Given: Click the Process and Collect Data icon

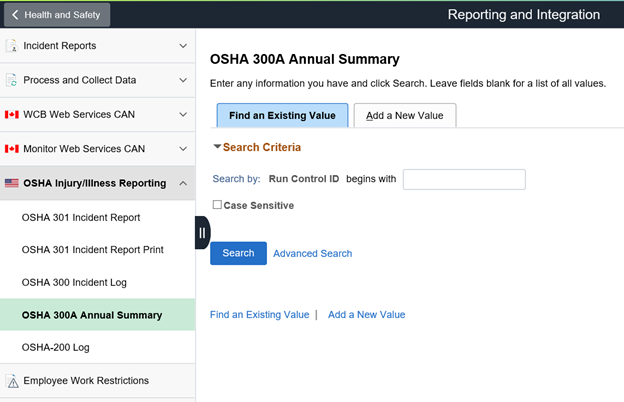Looking at the screenshot, I should pos(12,80).
